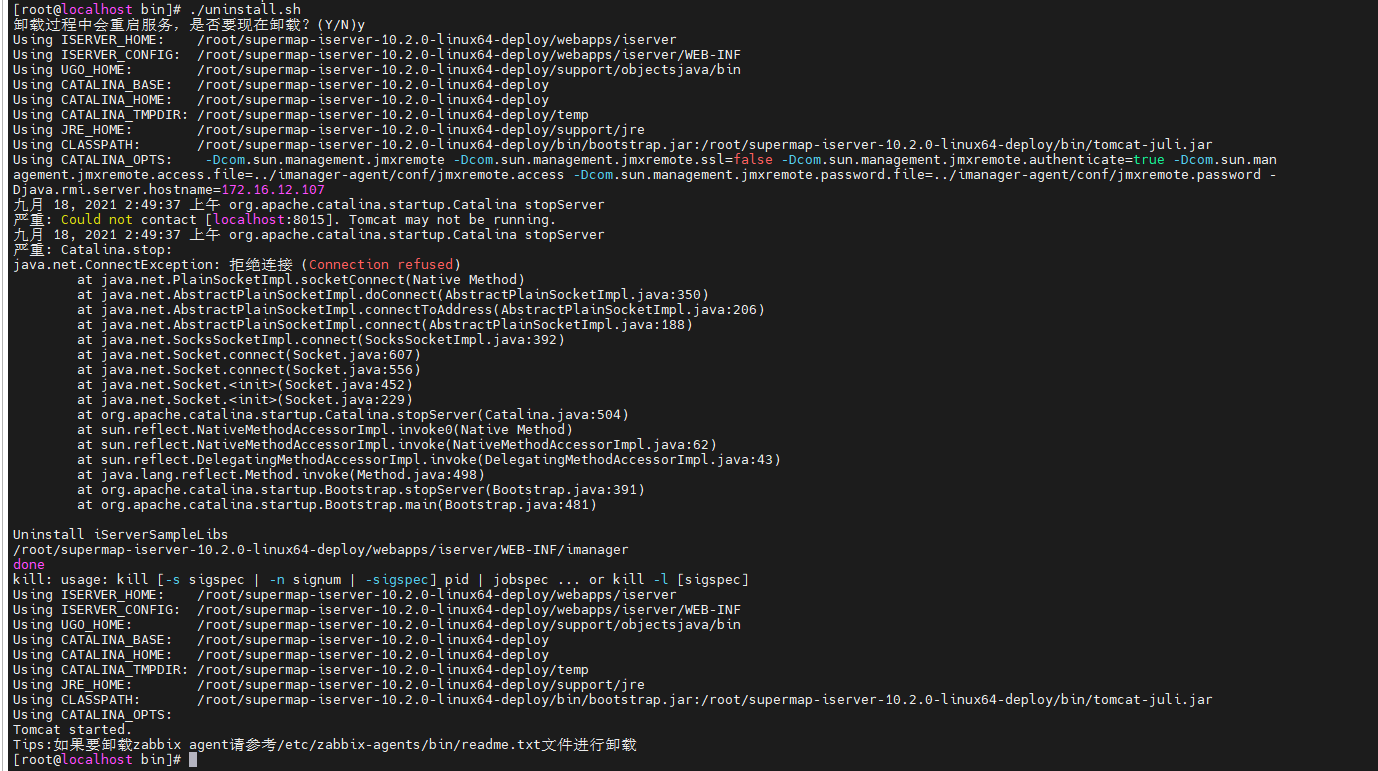Viewport: 1378px width, 771px height.
Task: Click NativeMethodAccessorImpl.invoke line 62 entry
Action: [x=397, y=444]
